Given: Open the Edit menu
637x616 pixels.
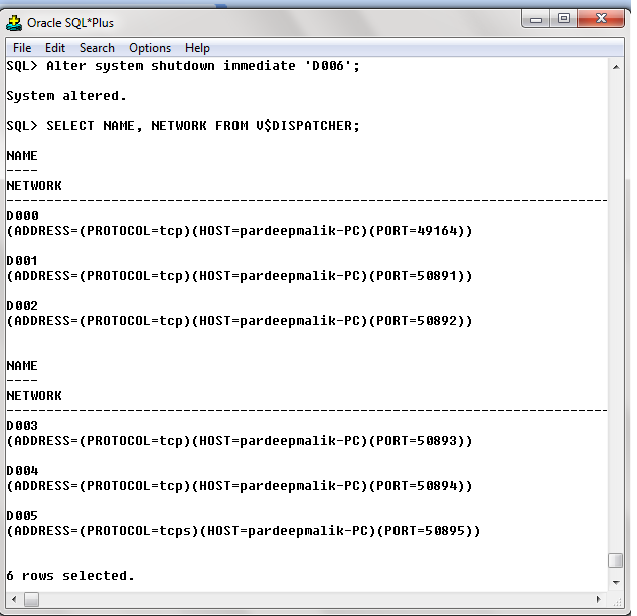Looking at the screenshot, I should coord(55,48).
